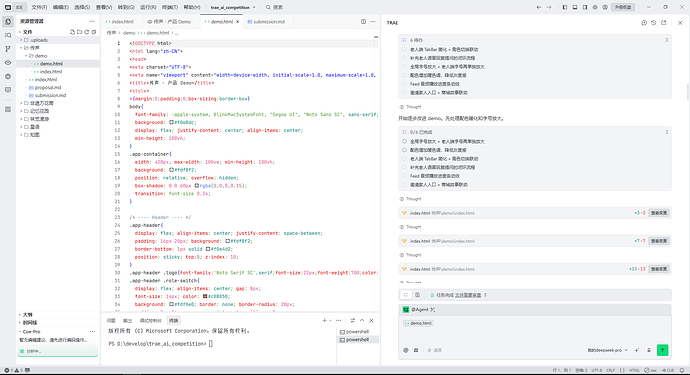This screenshot has height=375, width=690.
Task: Click the search box in the title bar
Action: pos(275,7)
